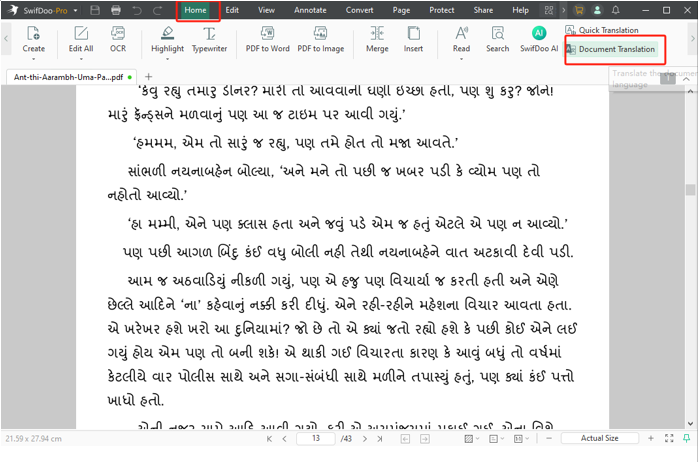Toggle the green pin icon

tap(686, 438)
